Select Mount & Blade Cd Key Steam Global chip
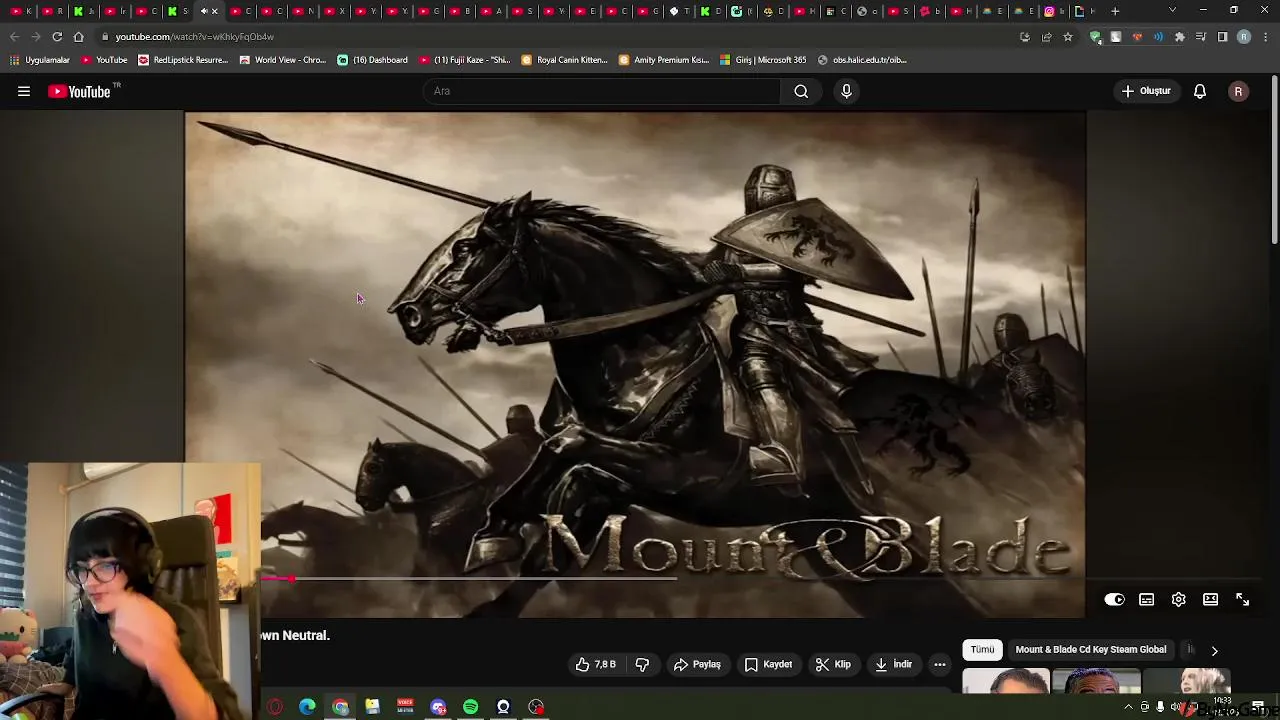The height and width of the screenshot is (720, 1280). tap(1090, 650)
